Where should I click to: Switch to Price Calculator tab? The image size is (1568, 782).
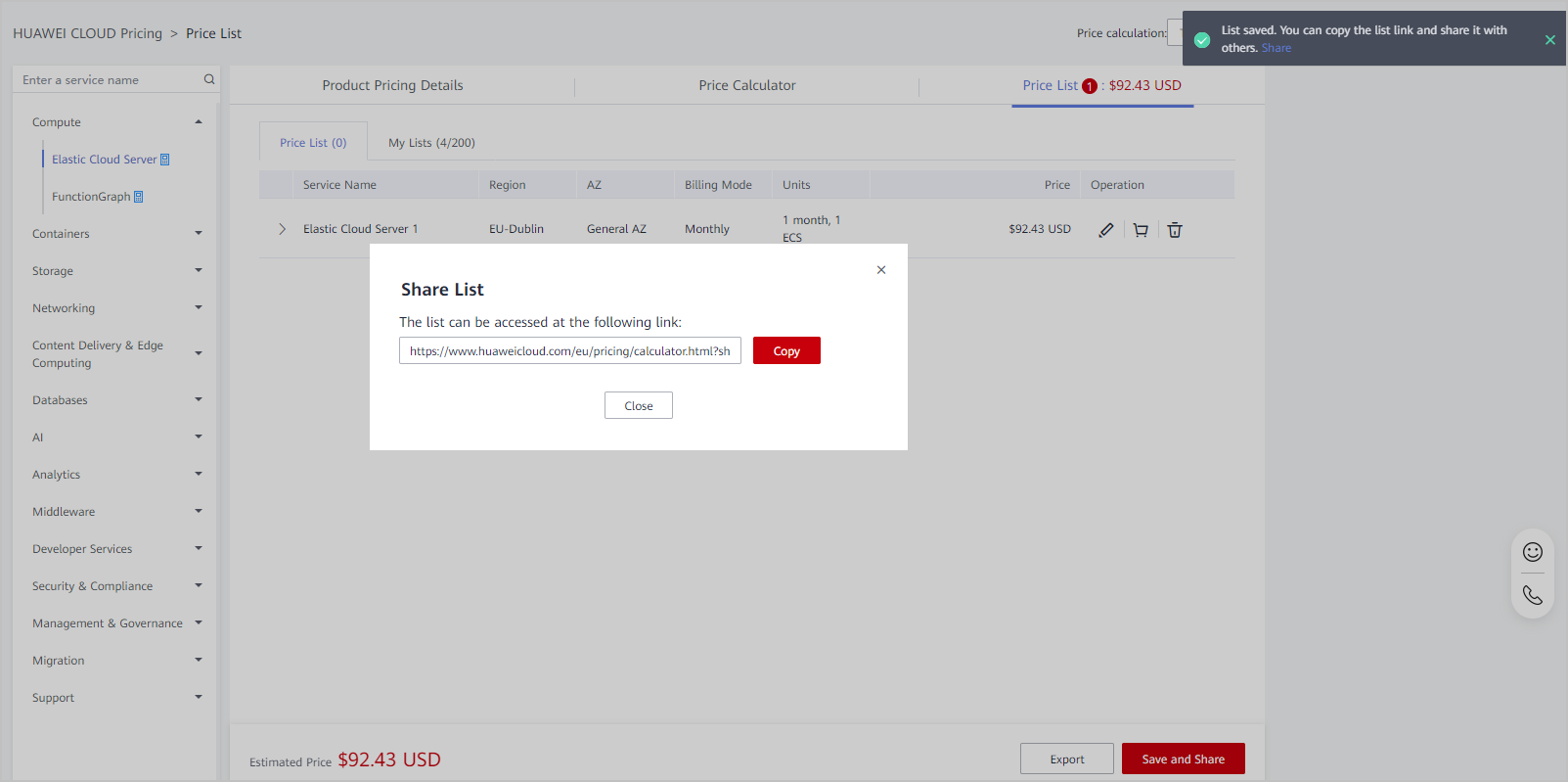coord(747,86)
